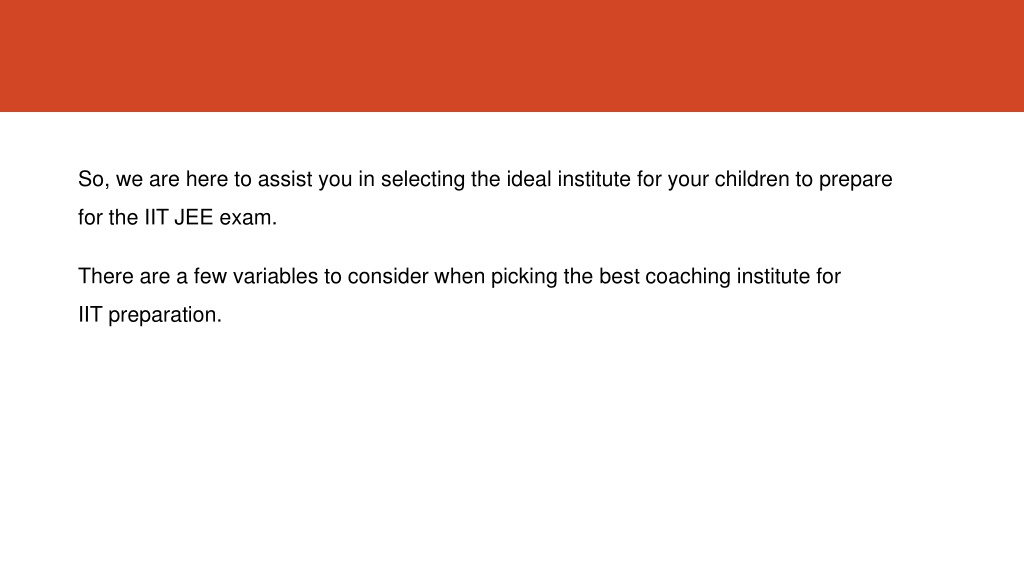
Task: Click the word "coaching" in the second paragraph
Action: click(688, 278)
